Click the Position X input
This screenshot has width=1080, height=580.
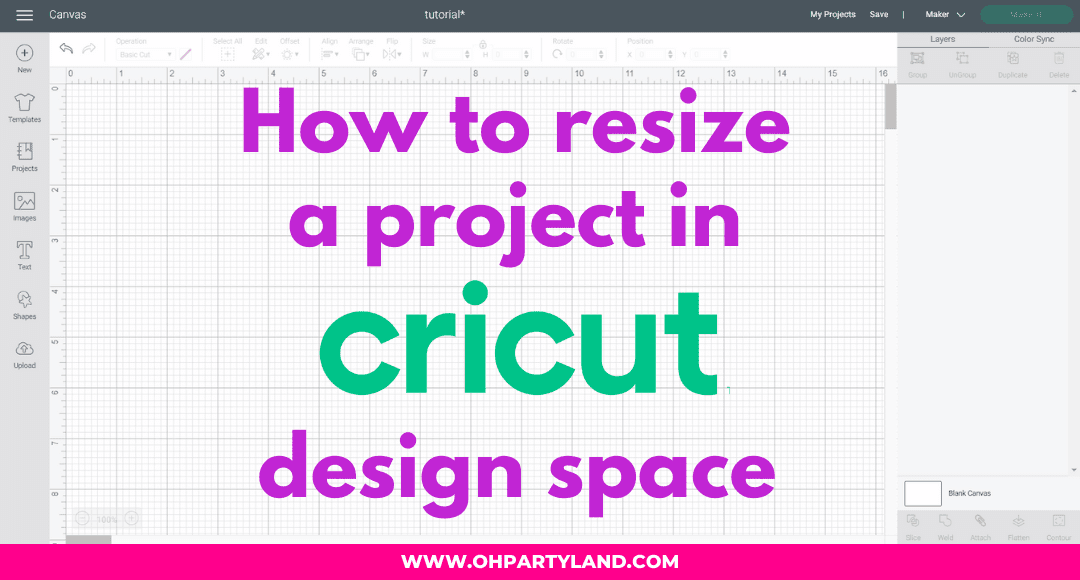[x=651, y=54]
